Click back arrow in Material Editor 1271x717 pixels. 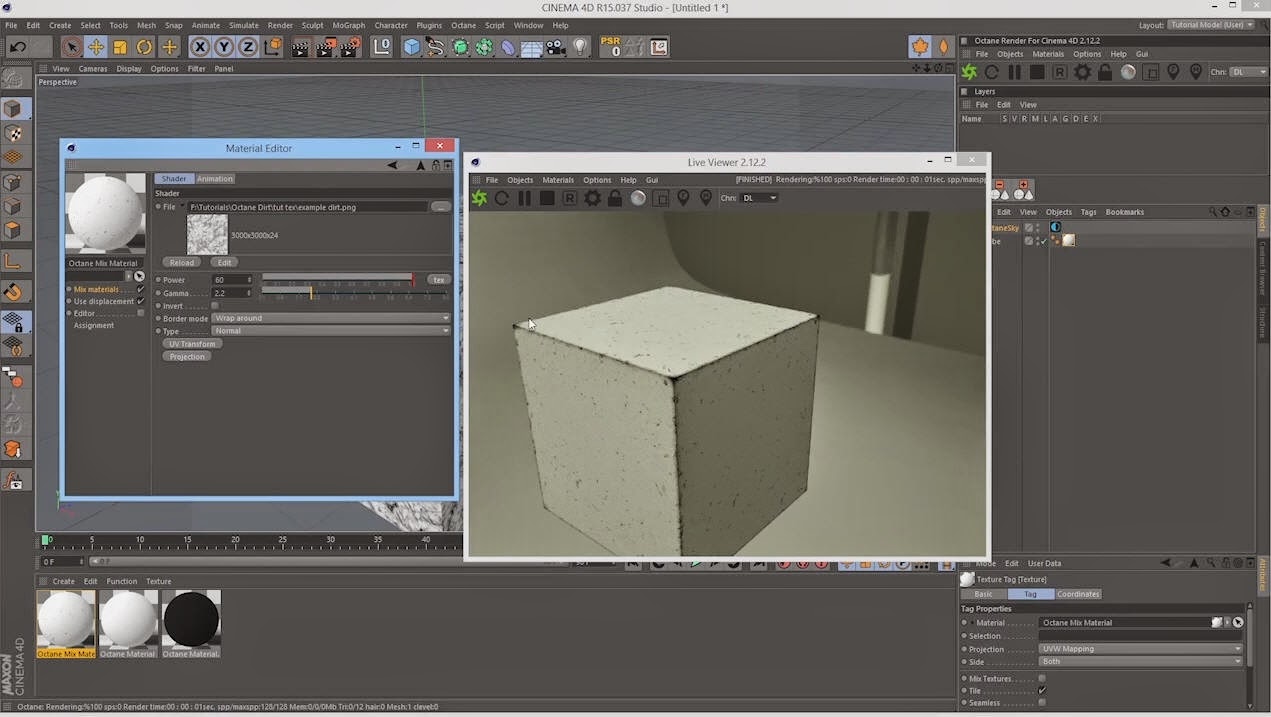pyautogui.click(x=392, y=166)
